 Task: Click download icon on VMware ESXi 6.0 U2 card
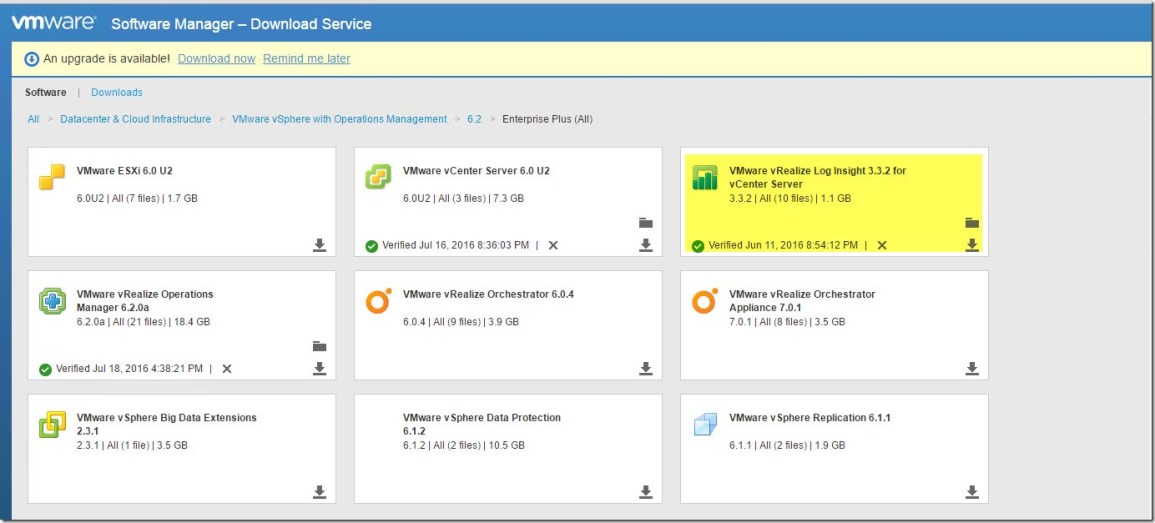(x=319, y=245)
